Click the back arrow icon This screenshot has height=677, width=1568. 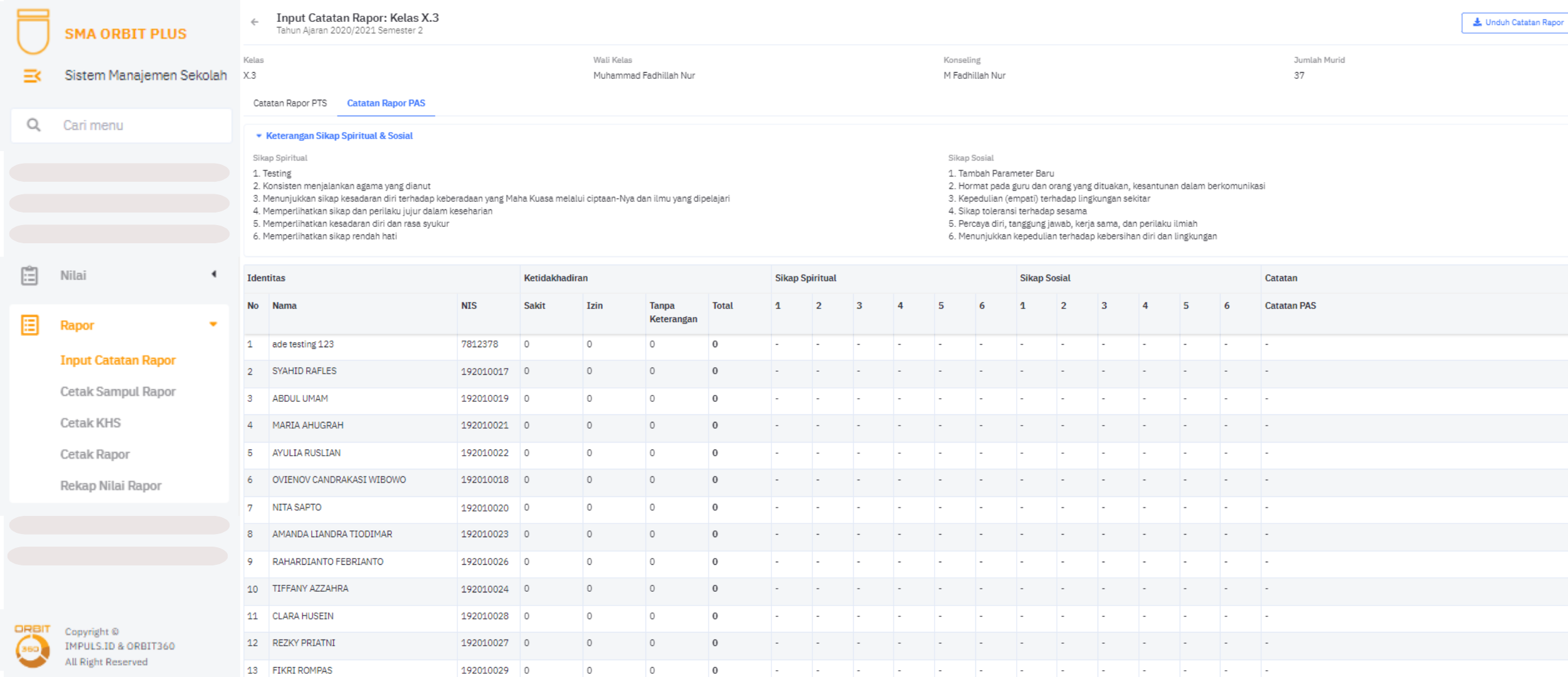click(255, 22)
